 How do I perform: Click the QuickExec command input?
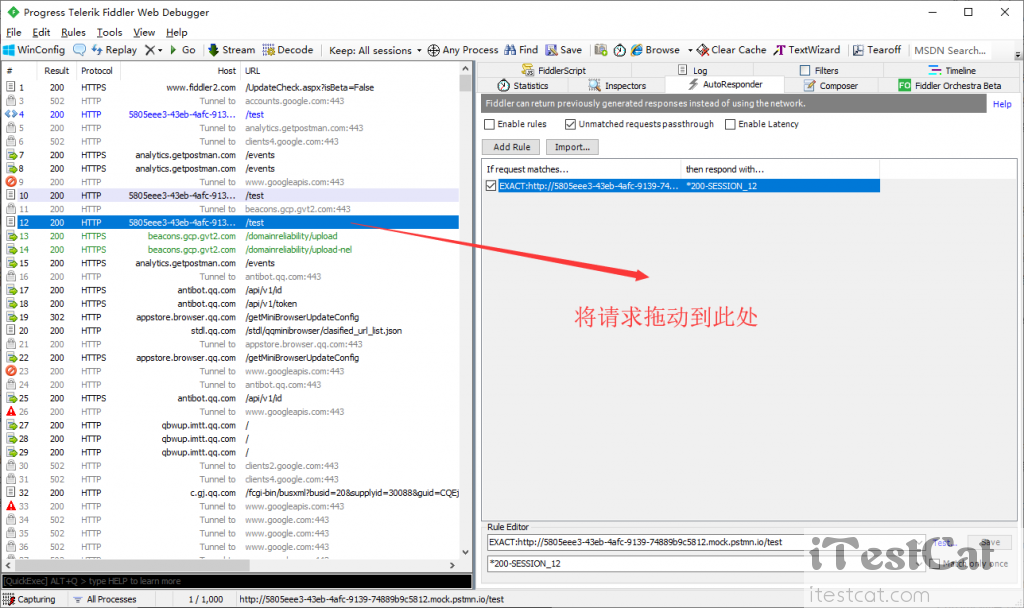pyautogui.click(x=236, y=581)
